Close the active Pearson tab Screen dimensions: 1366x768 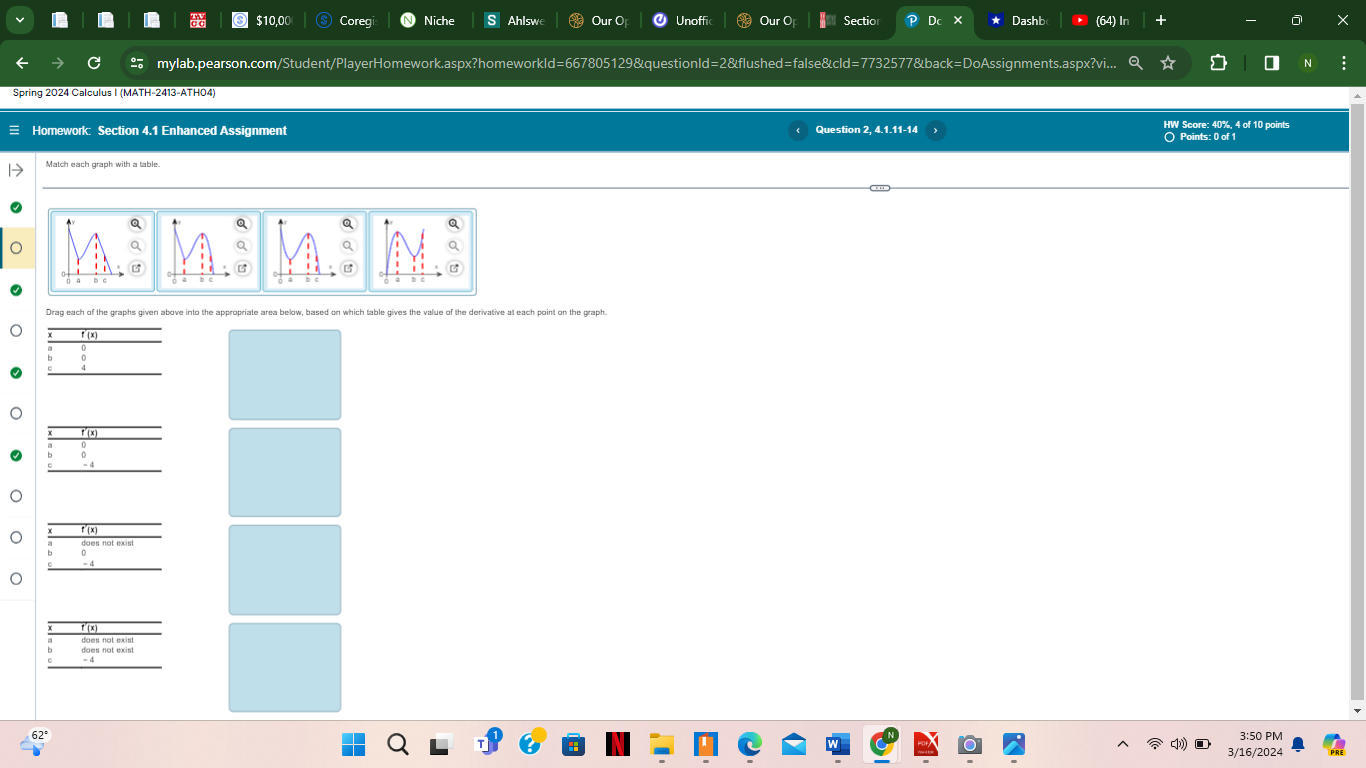957,20
